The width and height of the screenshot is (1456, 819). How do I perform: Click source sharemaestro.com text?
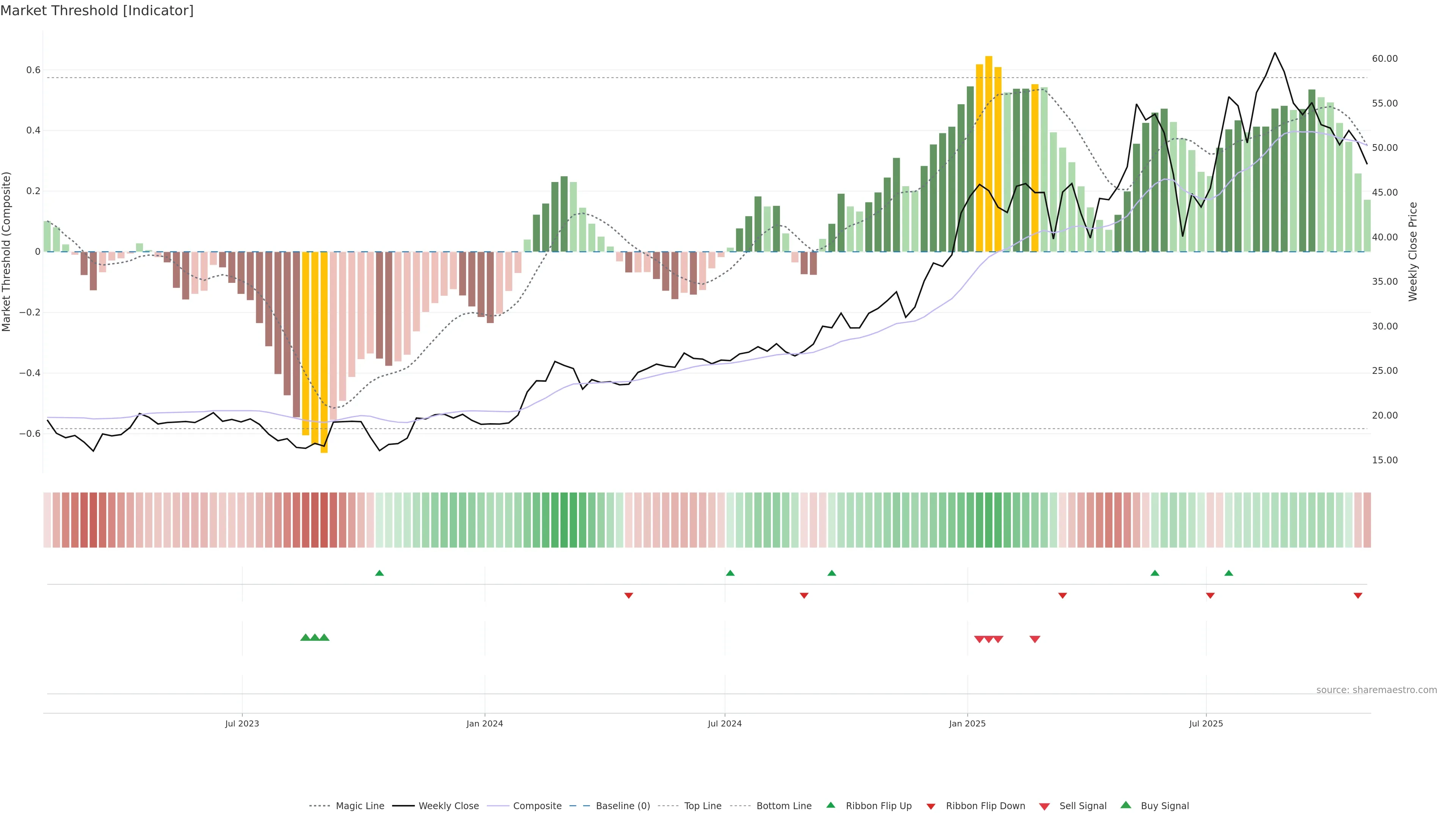tap(1376, 690)
